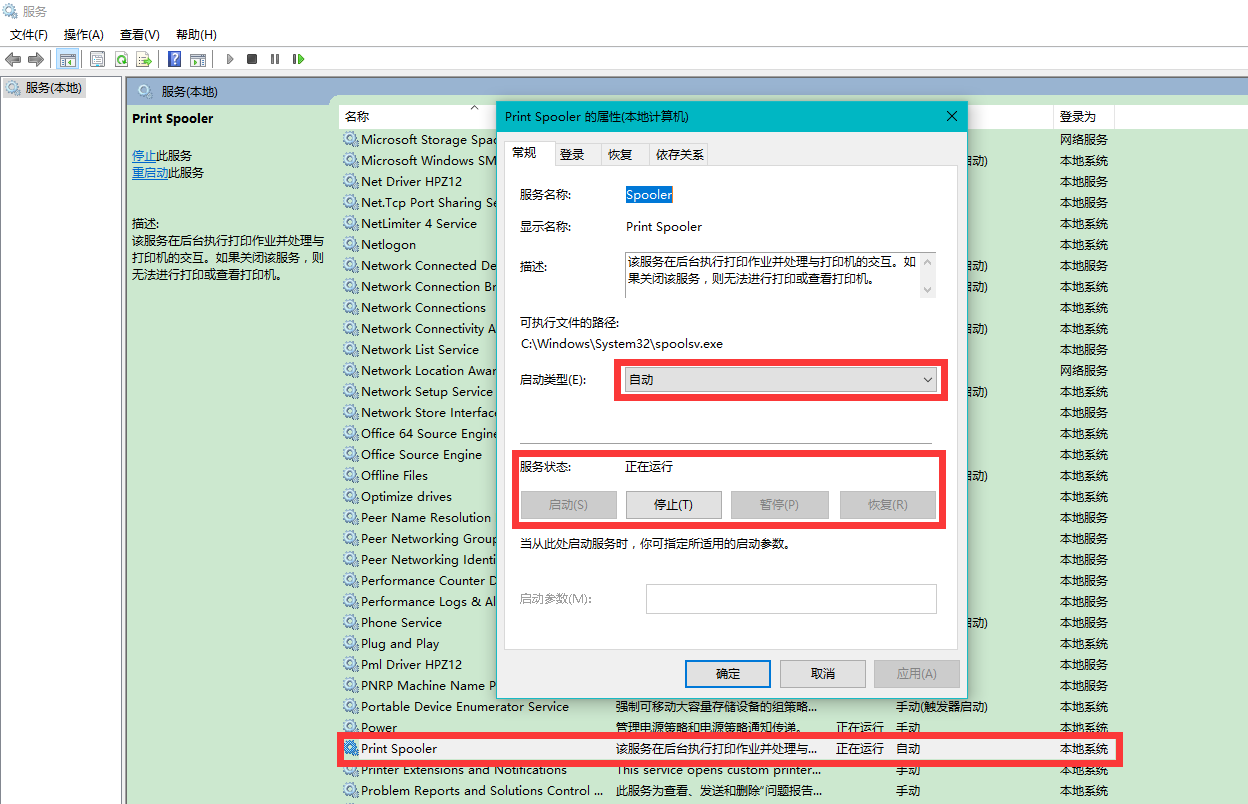1248x804 pixels.
Task: Open the 操作(A) menu
Action: coord(84,34)
